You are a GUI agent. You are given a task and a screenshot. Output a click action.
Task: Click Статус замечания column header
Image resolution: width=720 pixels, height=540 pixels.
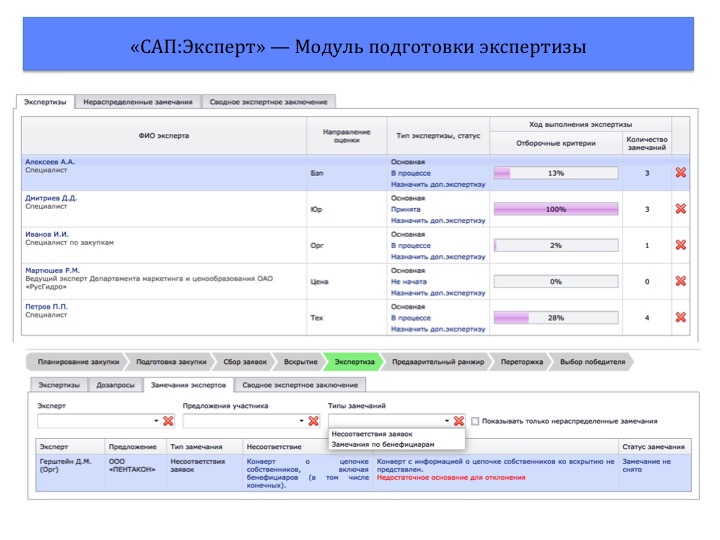coord(654,447)
